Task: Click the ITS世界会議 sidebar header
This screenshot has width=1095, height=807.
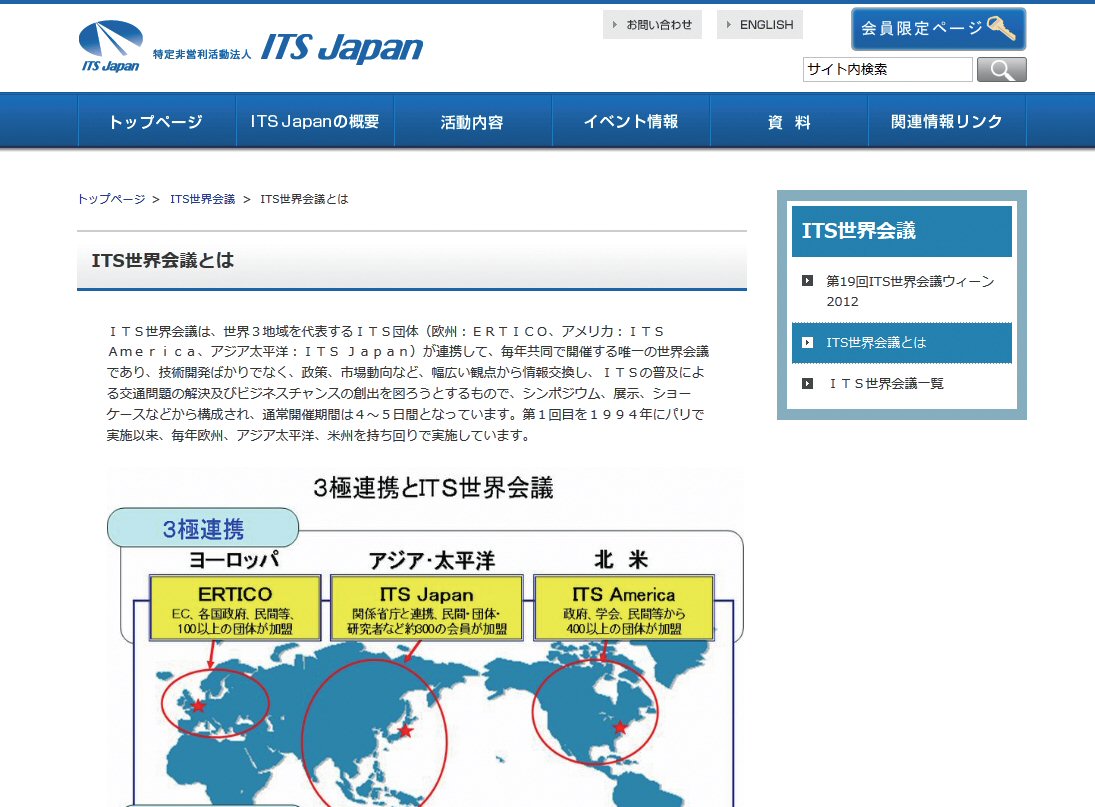Action: [x=902, y=231]
